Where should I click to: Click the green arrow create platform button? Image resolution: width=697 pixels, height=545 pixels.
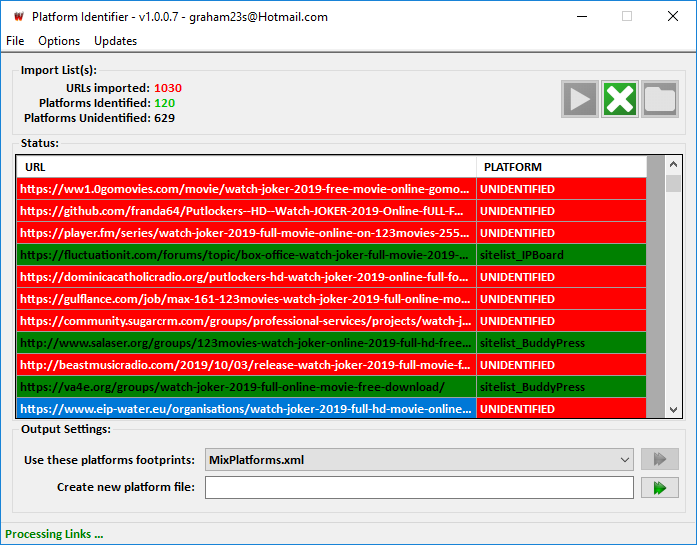660,488
